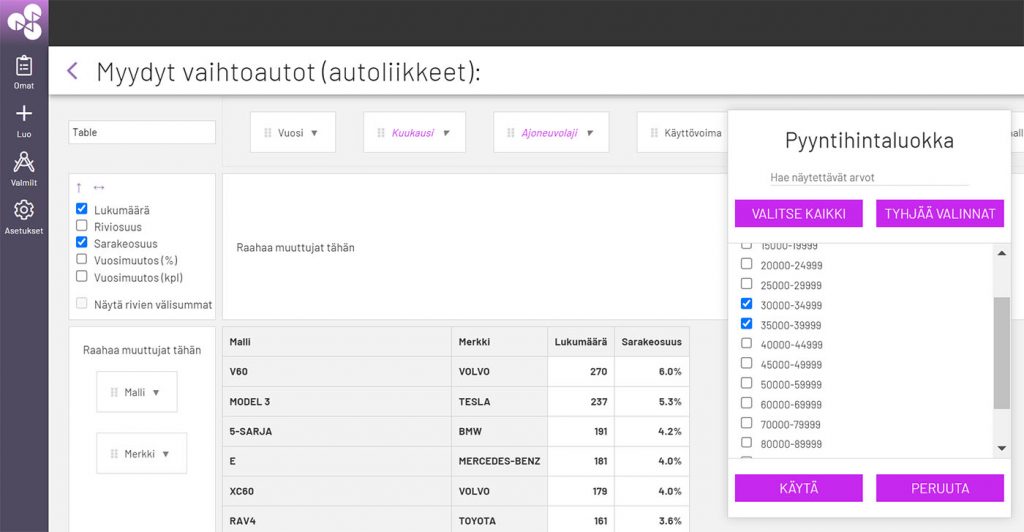The height and width of the screenshot is (532, 1024).
Task: Click the vertical sort arrow icon
Action: pyautogui.click(x=80, y=188)
